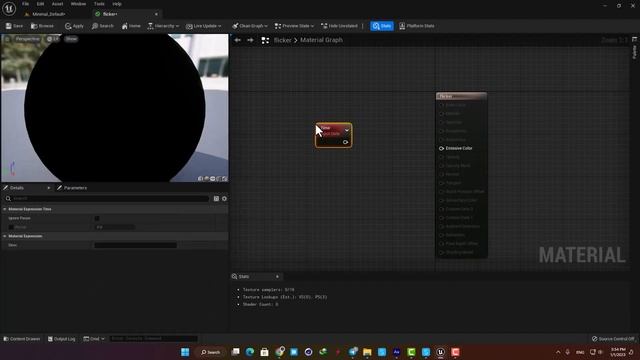Open Windows Start menu

[185, 352]
